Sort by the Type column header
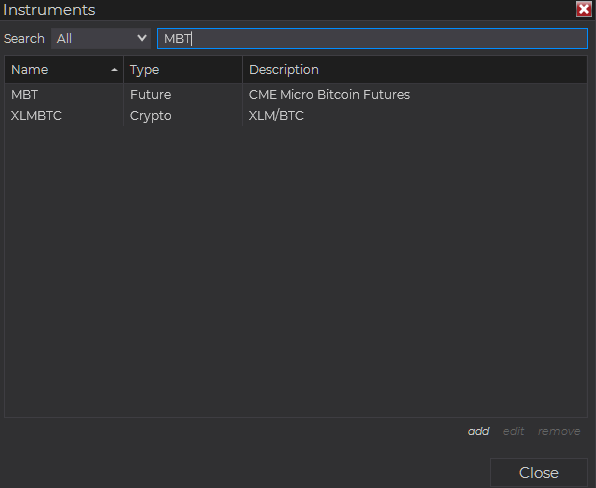The width and height of the screenshot is (596, 488). click(x=183, y=70)
